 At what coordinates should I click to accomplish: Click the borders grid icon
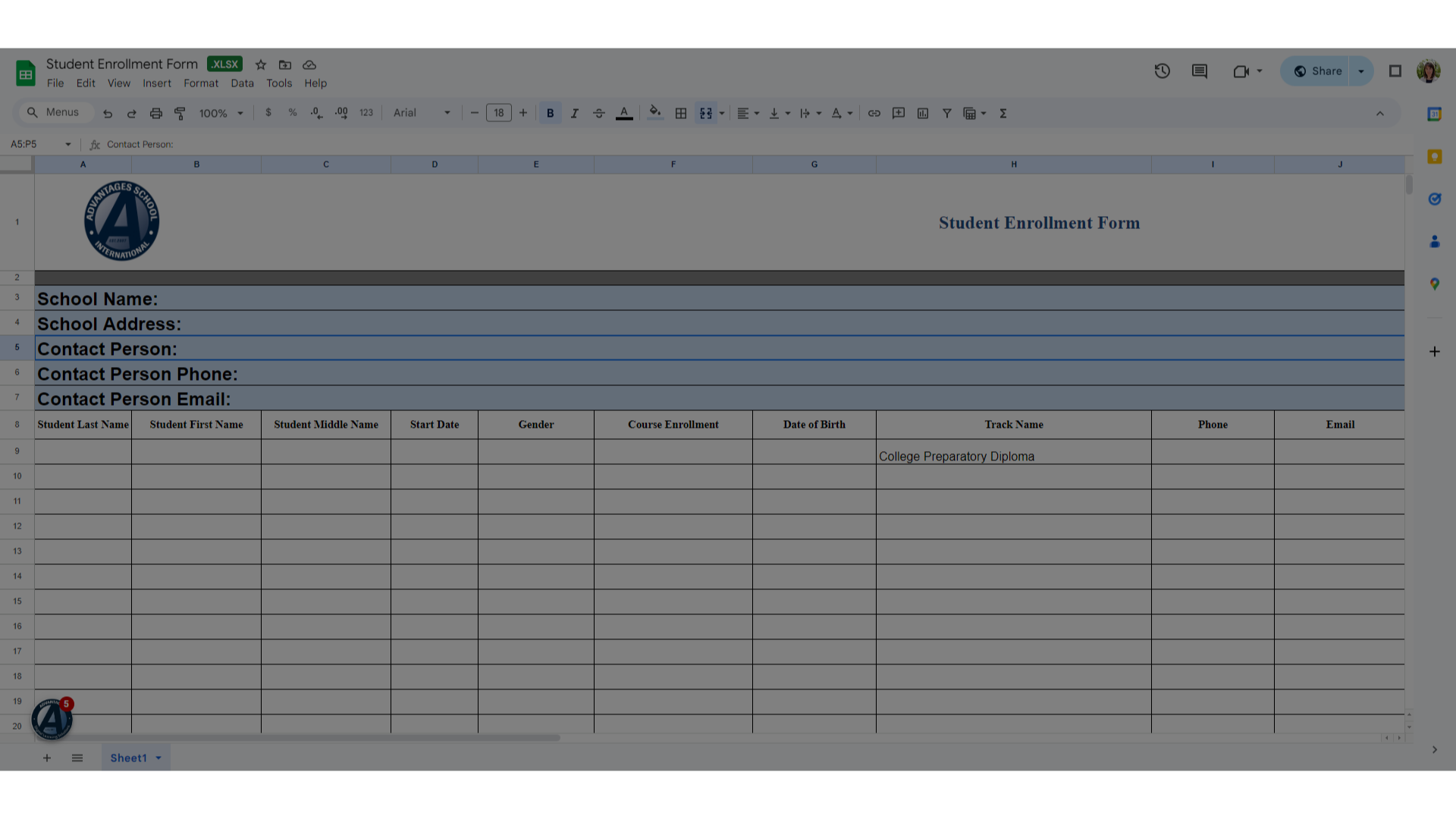(681, 113)
